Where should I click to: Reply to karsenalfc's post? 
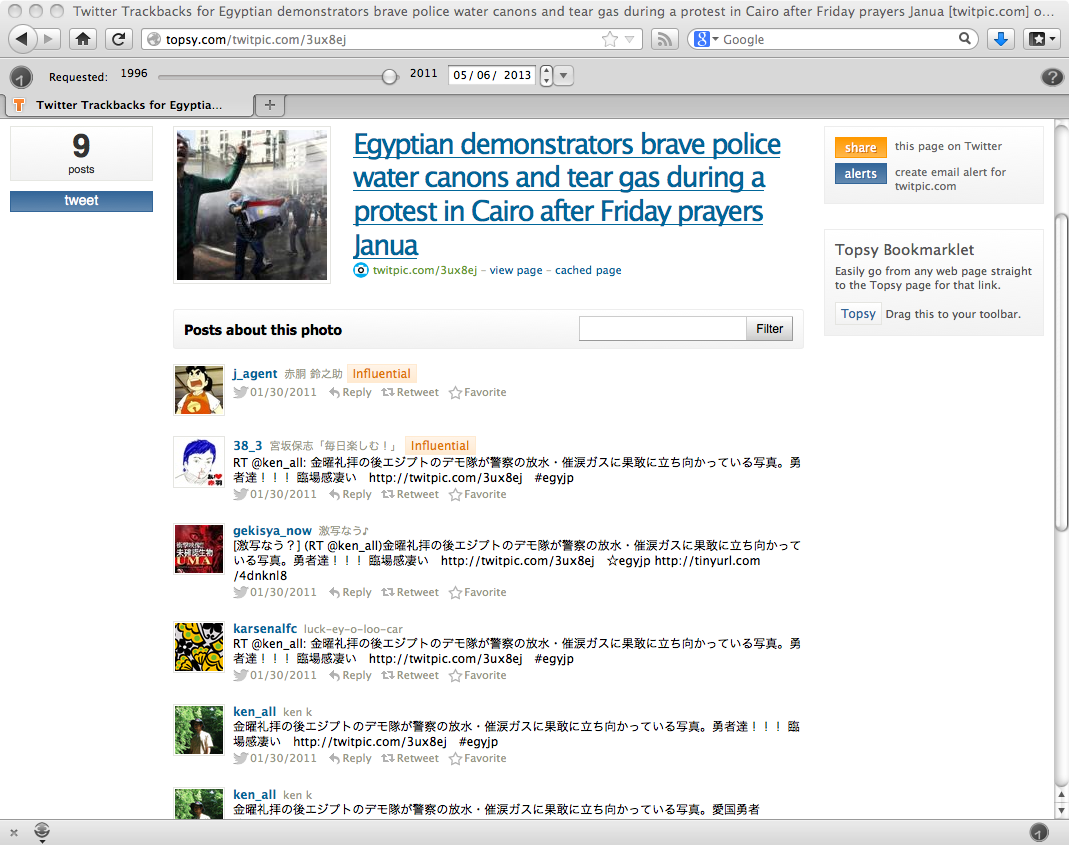pyautogui.click(x=350, y=675)
